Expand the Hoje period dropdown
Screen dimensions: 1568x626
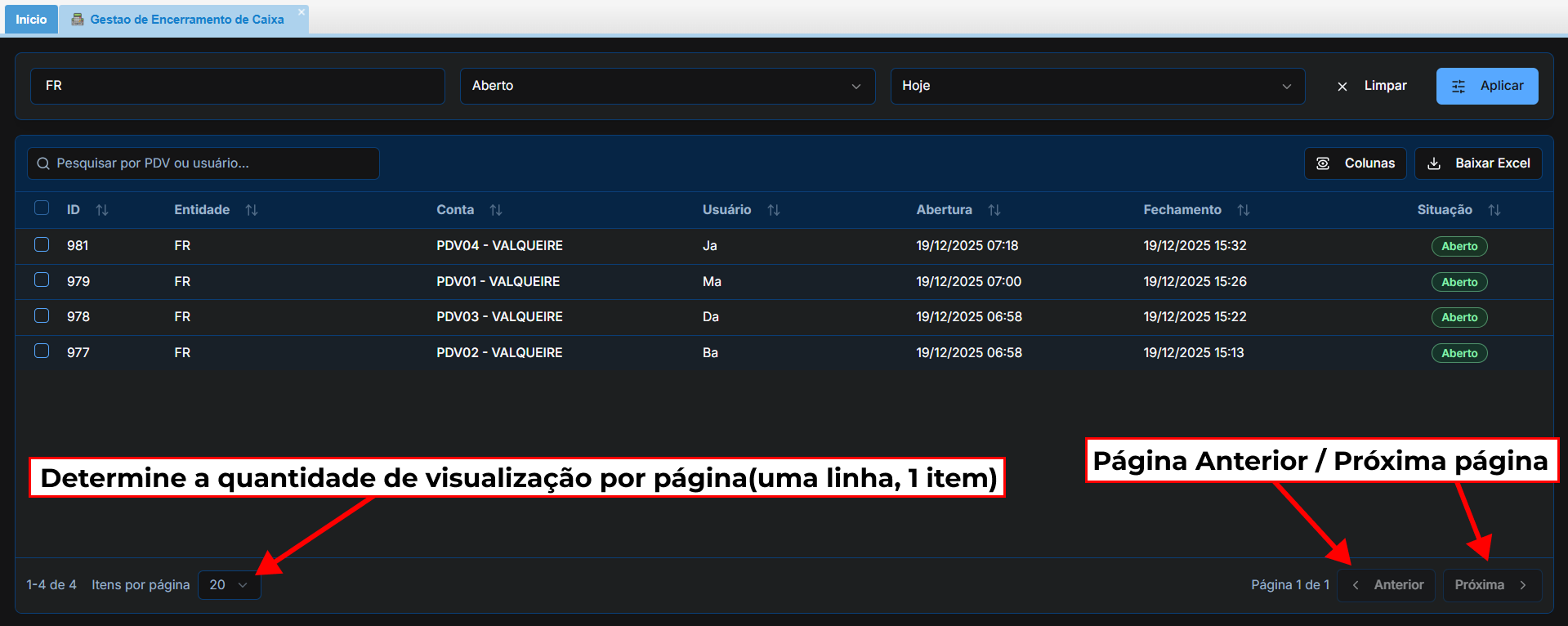pos(1097,86)
